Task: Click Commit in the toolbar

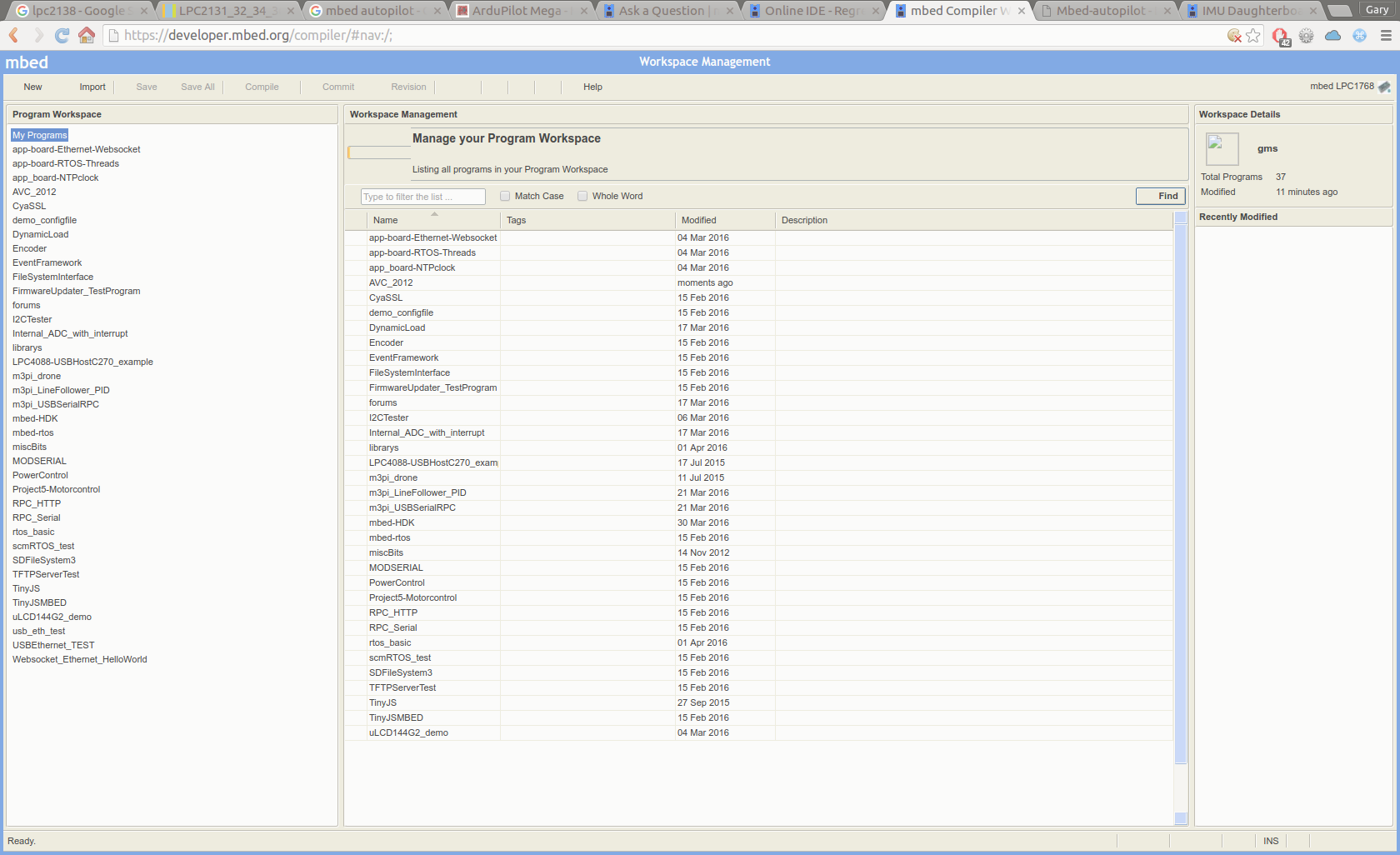Action: [x=338, y=87]
